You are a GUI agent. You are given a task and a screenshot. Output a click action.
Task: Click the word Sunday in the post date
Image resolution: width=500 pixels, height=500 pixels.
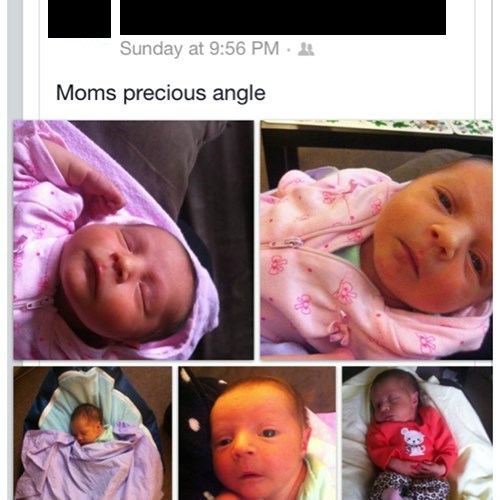(151, 49)
